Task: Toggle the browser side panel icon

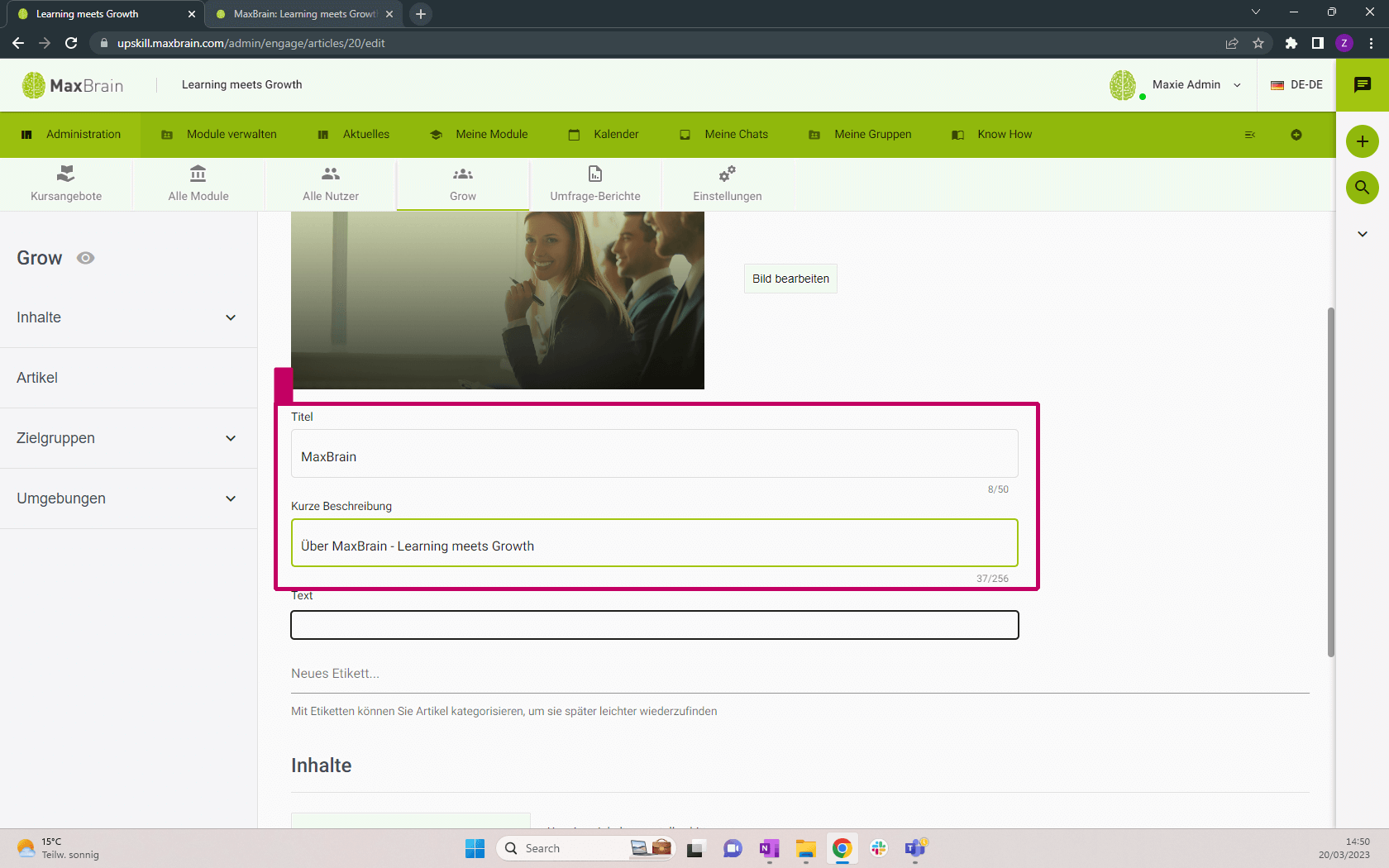Action: click(1318, 43)
